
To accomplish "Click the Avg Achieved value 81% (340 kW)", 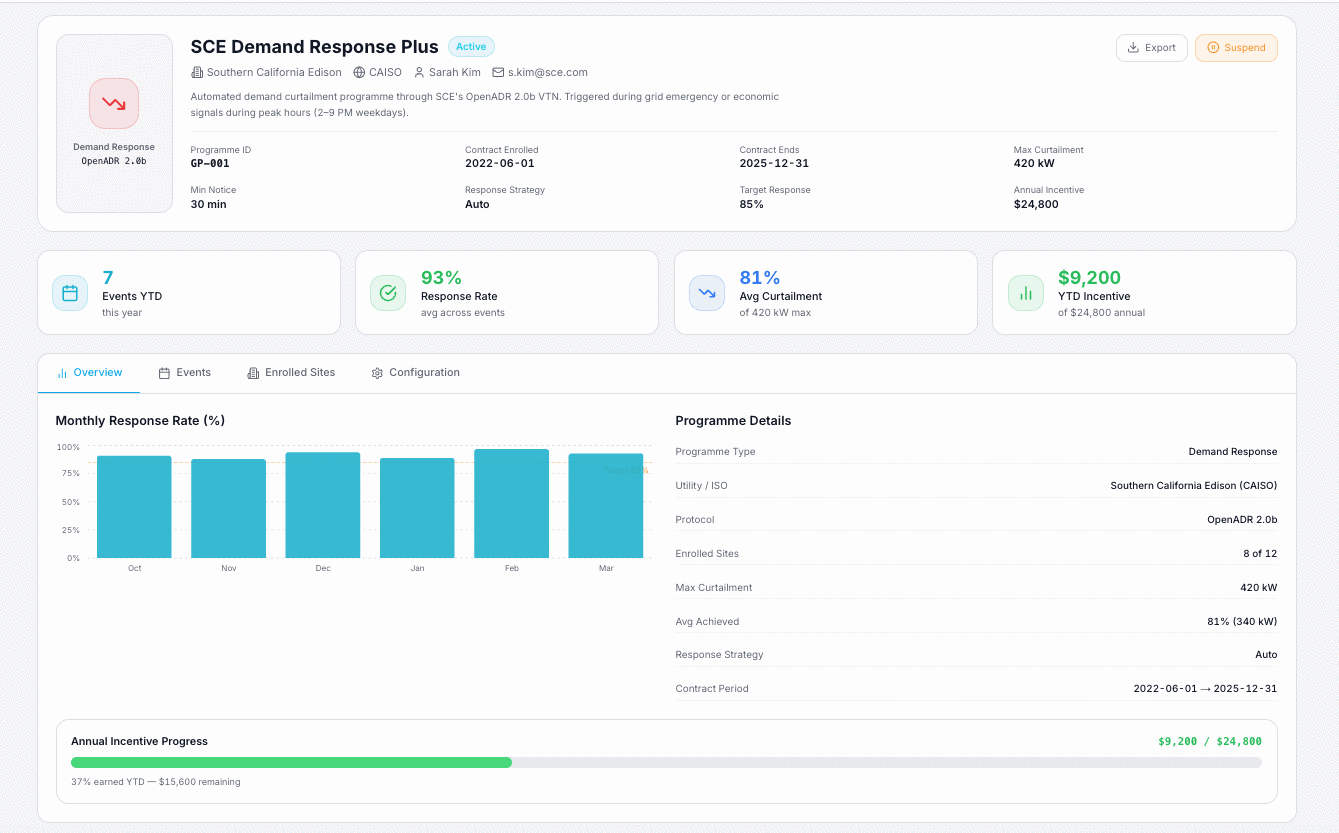I will pos(1242,622).
